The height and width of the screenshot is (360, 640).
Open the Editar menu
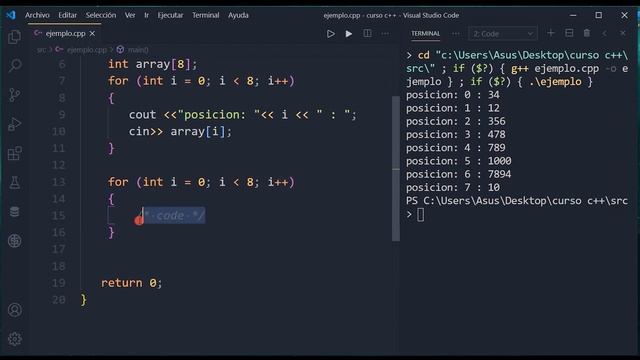67,15
